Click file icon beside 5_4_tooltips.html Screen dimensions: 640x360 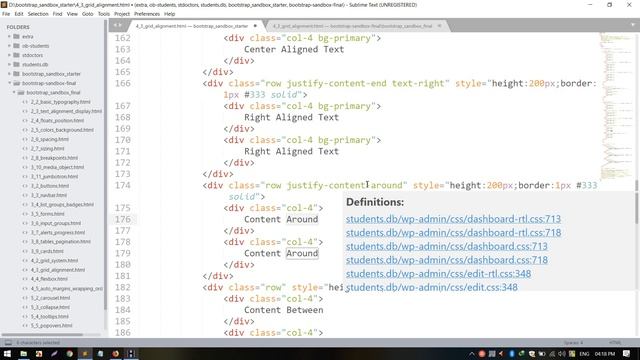pyautogui.click(x=25, y=316)
